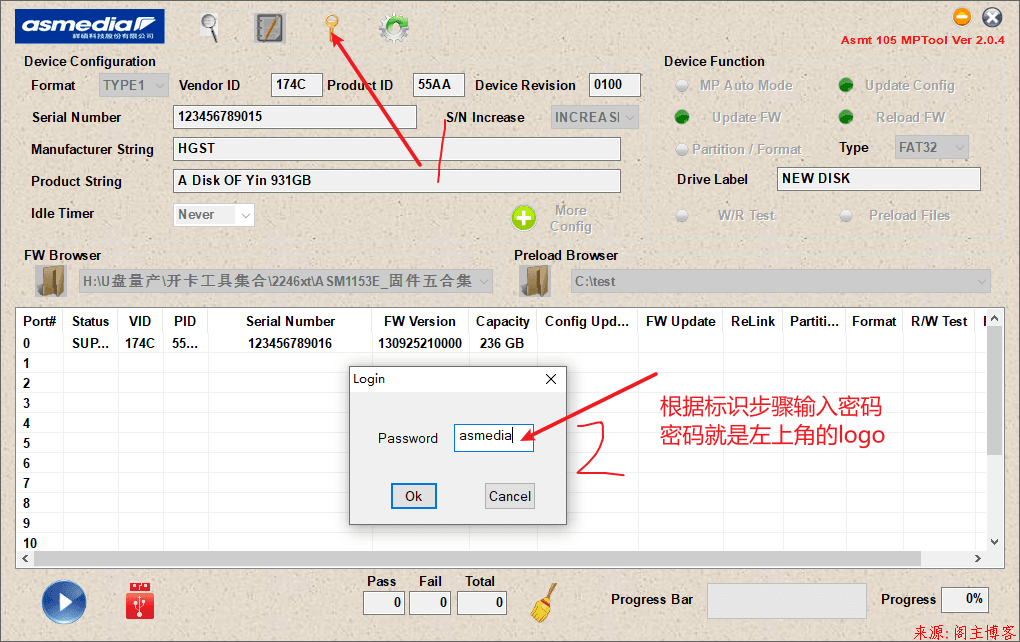Open the notepad edit config icon
Viewport: 1020px width, 642px height.
click(269, 28)
